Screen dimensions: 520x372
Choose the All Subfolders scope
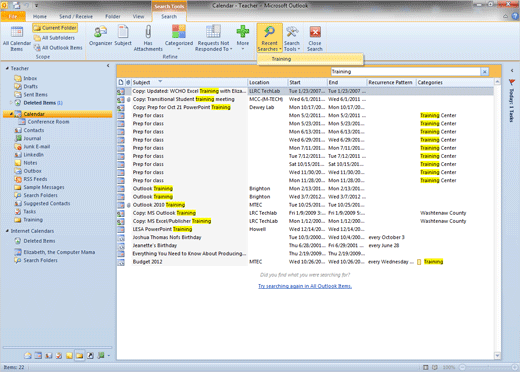click(54, 38)
